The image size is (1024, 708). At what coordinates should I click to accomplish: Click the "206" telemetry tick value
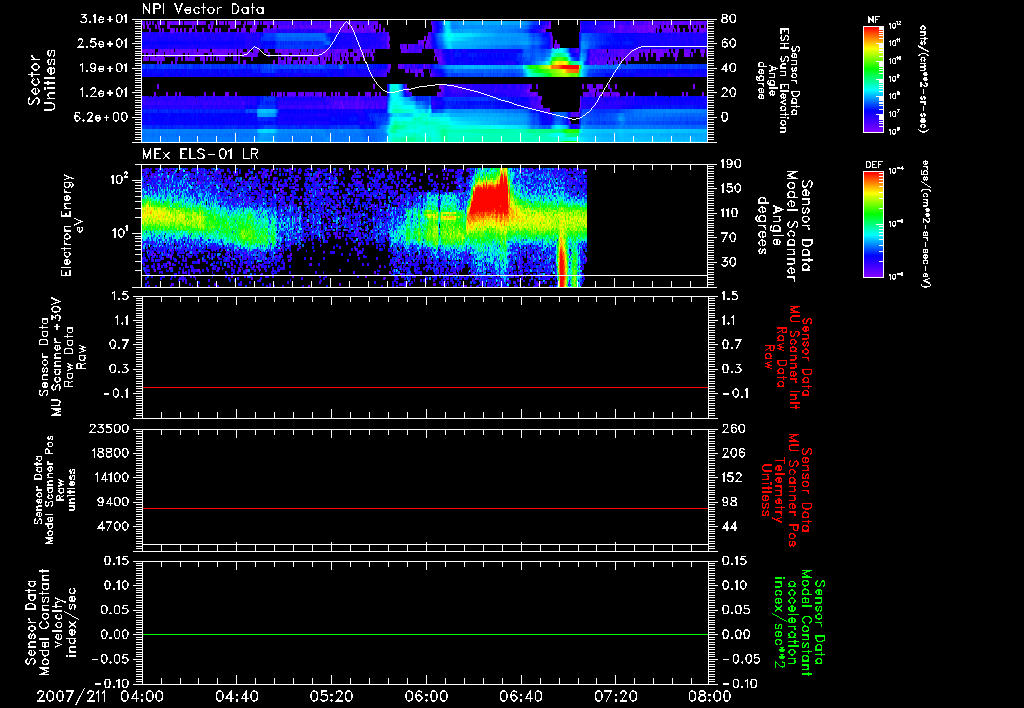tap(731, 453)
